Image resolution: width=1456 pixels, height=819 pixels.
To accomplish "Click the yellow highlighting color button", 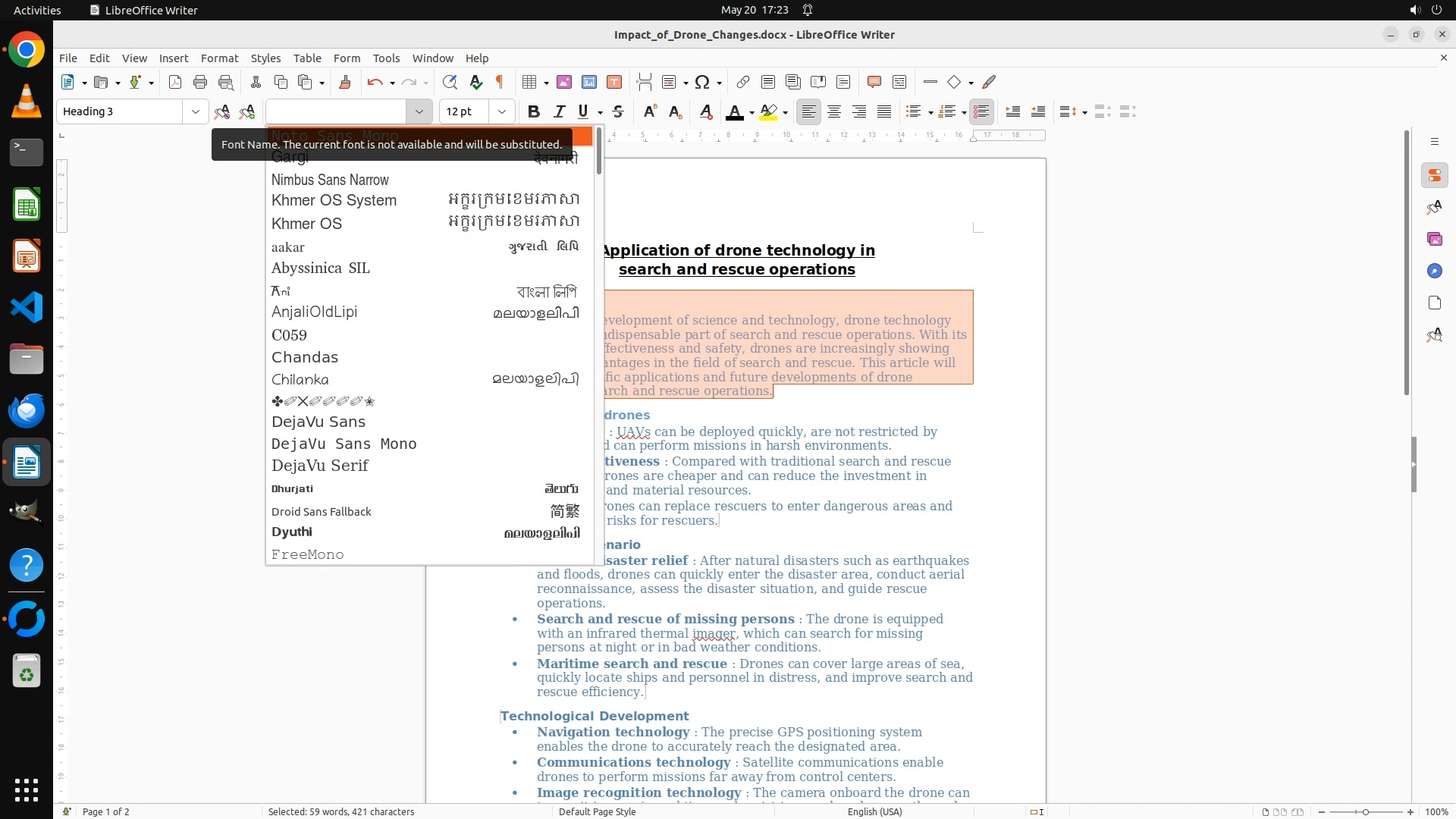I will point(768,111).
